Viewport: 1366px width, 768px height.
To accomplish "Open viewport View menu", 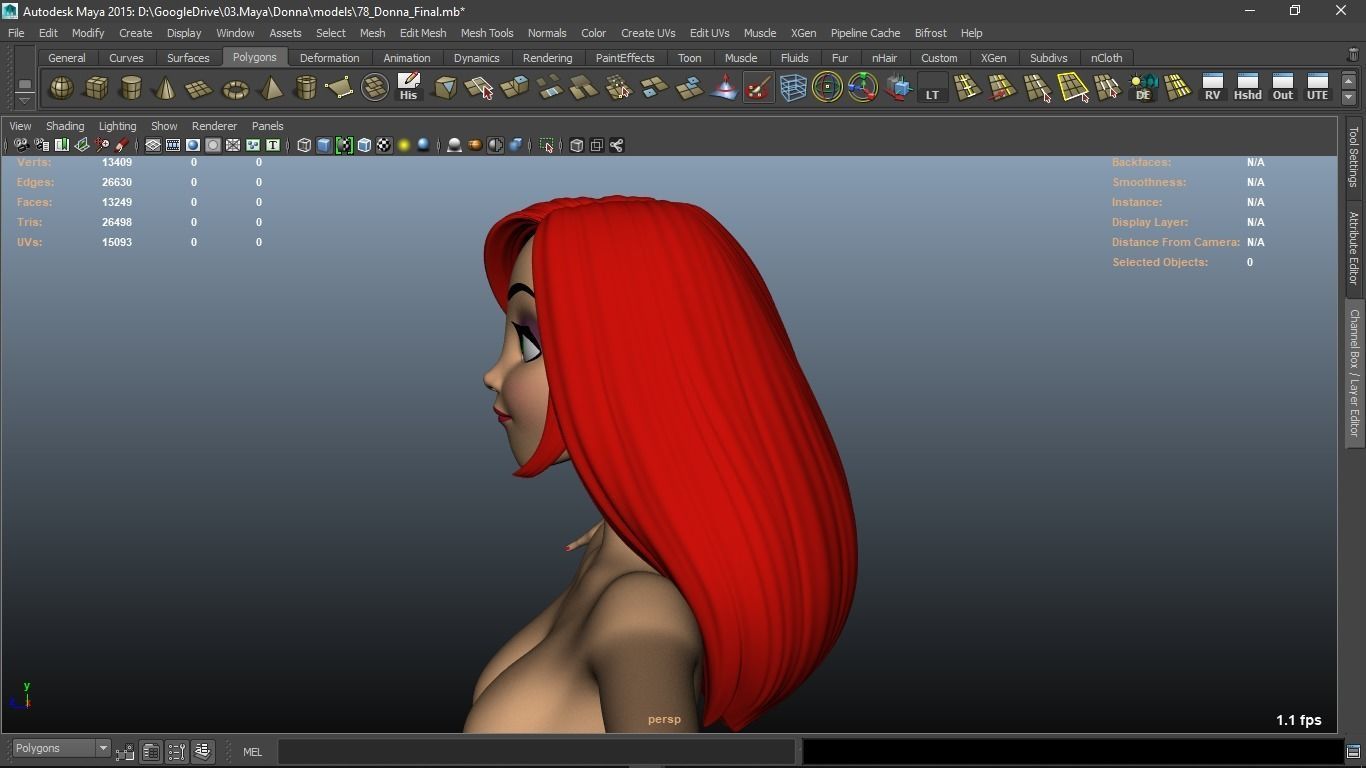I will 20,126.
